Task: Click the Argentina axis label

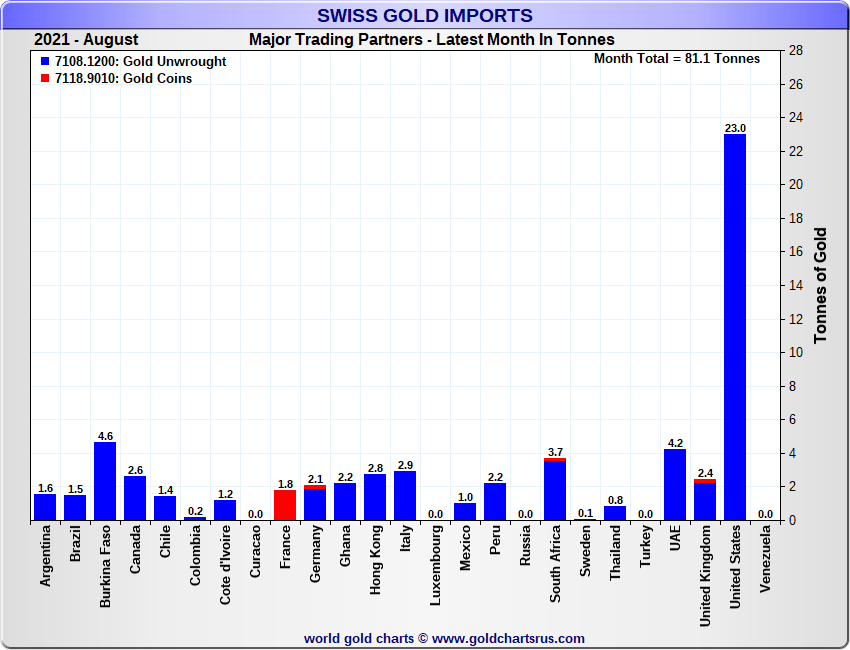Action: (46, 561)
